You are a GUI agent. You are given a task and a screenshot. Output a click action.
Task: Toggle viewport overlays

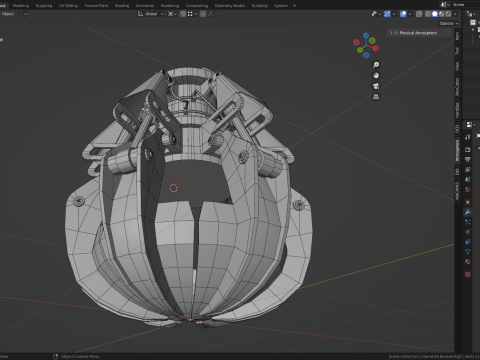click(x=403, y=14)
